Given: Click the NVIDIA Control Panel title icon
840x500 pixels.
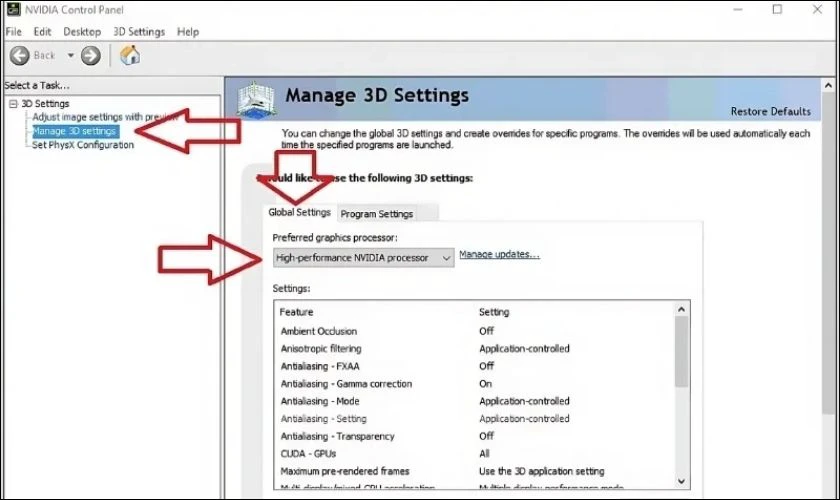Looking at the screenshot, I should 13,9.
